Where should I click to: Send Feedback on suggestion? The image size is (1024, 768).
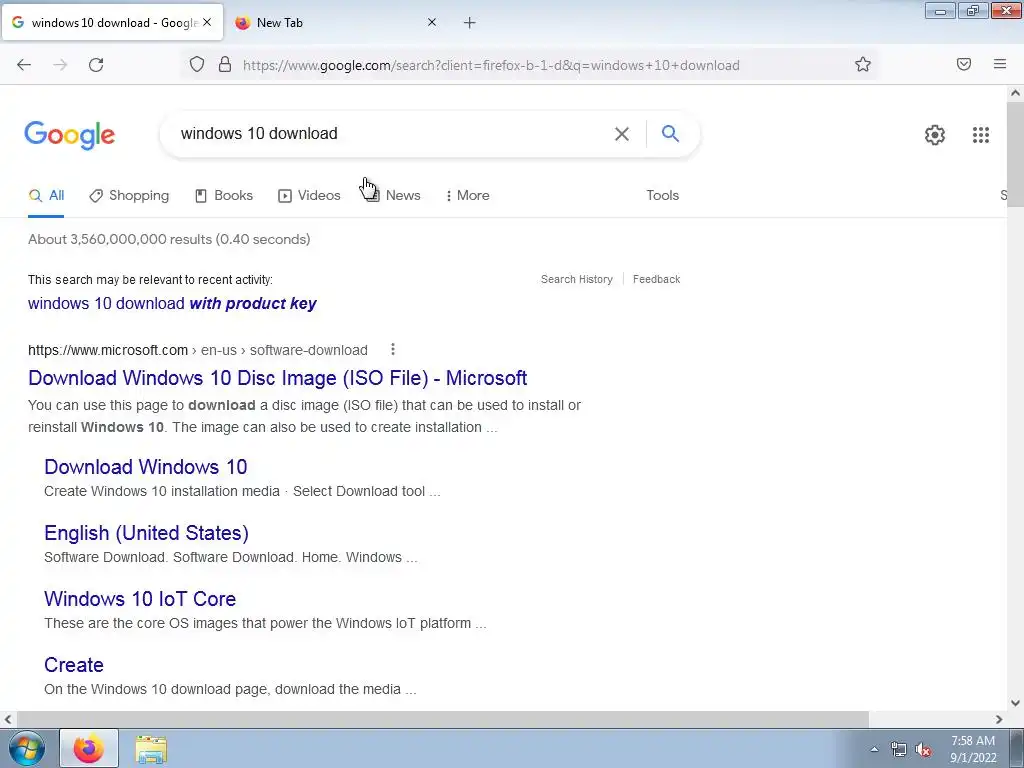click(656, 280)
